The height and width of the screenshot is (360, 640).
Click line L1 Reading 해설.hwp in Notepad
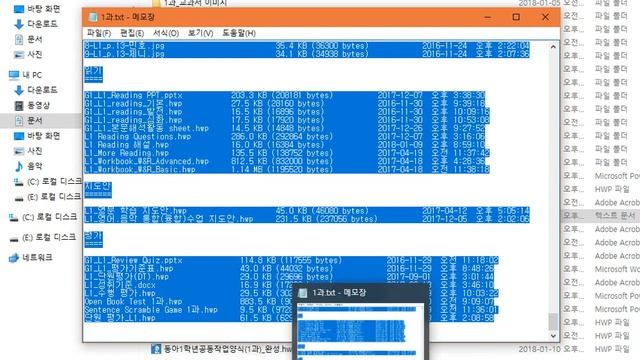285,145
